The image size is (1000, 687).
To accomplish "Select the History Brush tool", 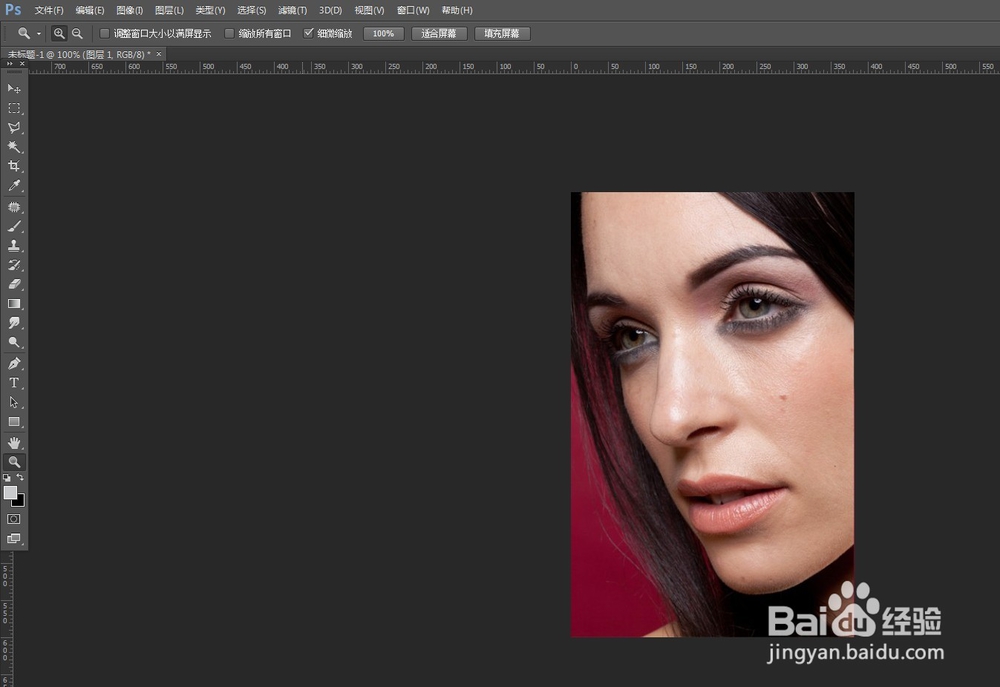I will [x=13, y=265].
